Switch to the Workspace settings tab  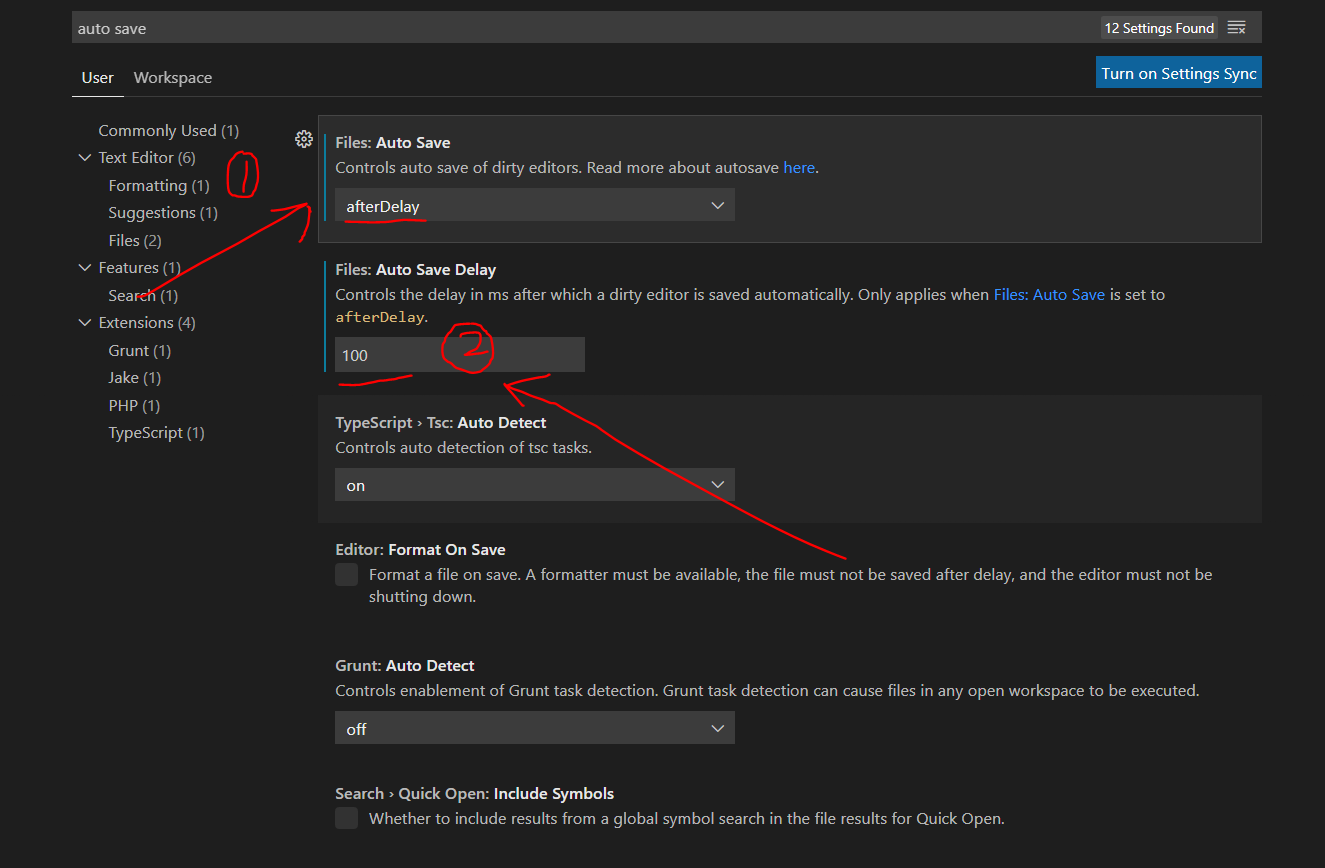pyautogui.click(x=173, y=77)
